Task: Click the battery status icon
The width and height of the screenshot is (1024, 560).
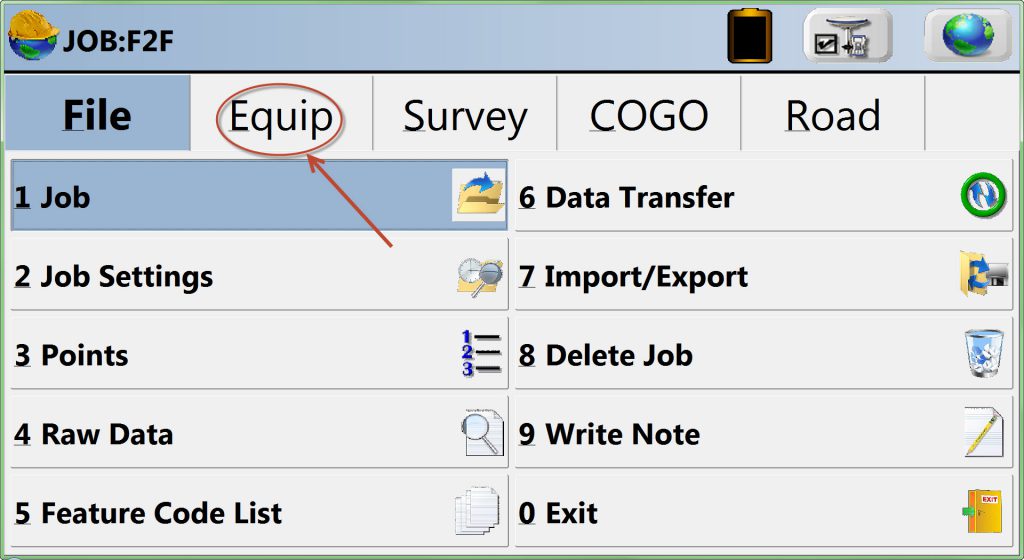Action: [750, 36]
